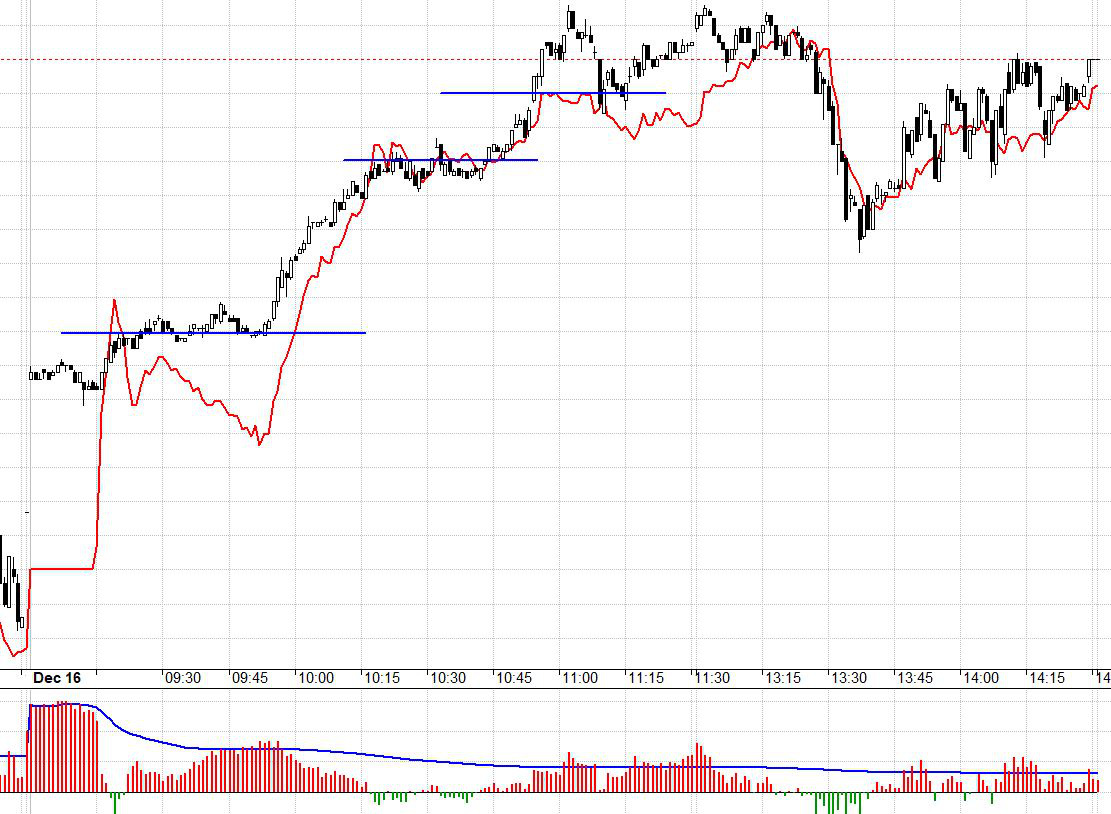Click the 13:45 time axis label
1111x814 pixels.
coord(915,678)
